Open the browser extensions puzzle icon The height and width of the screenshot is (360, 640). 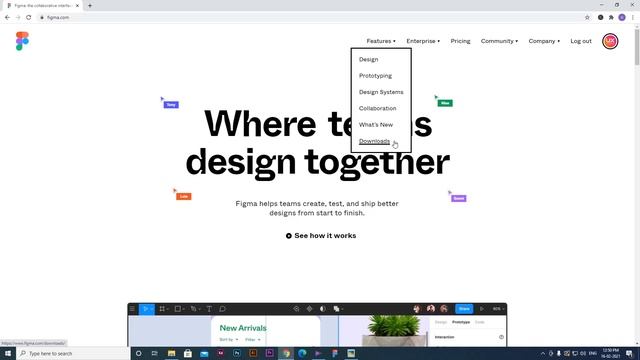coord(611,18)
